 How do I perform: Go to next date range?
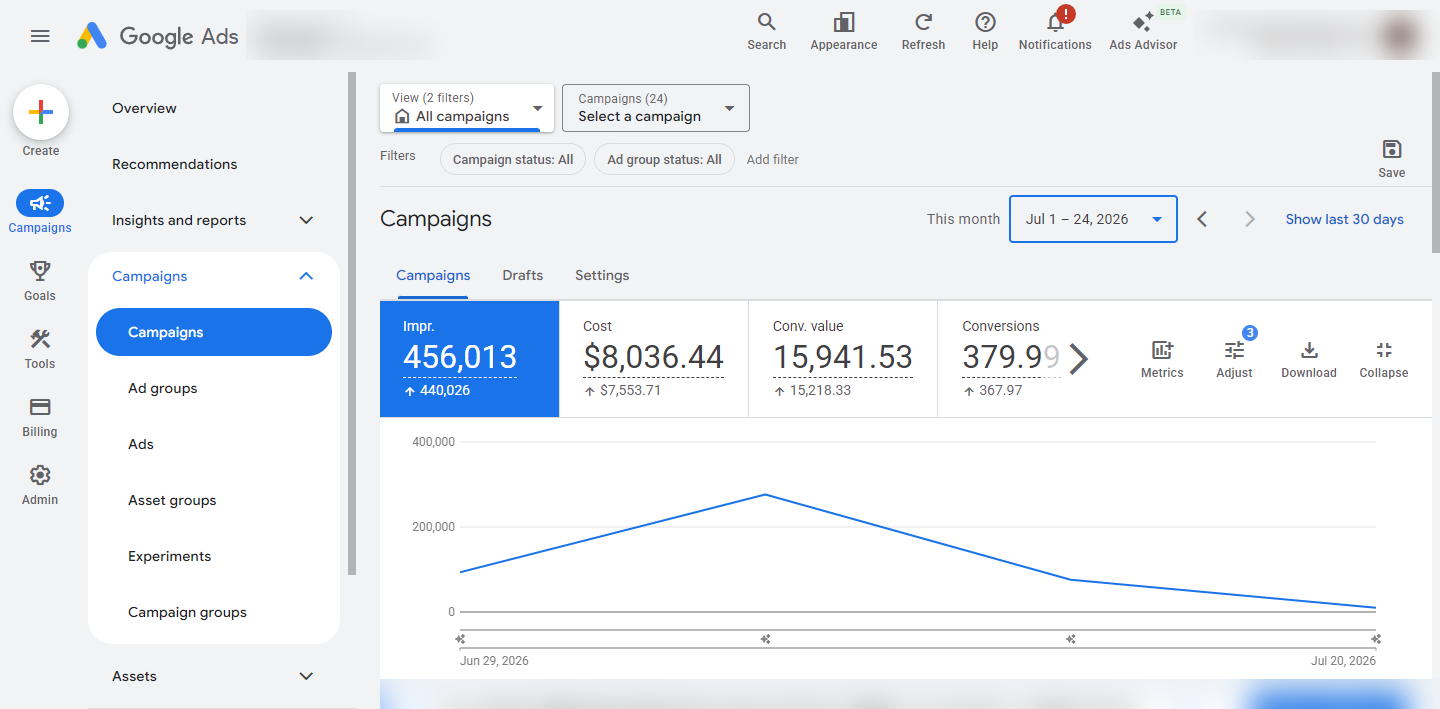tap(1249, 219)
